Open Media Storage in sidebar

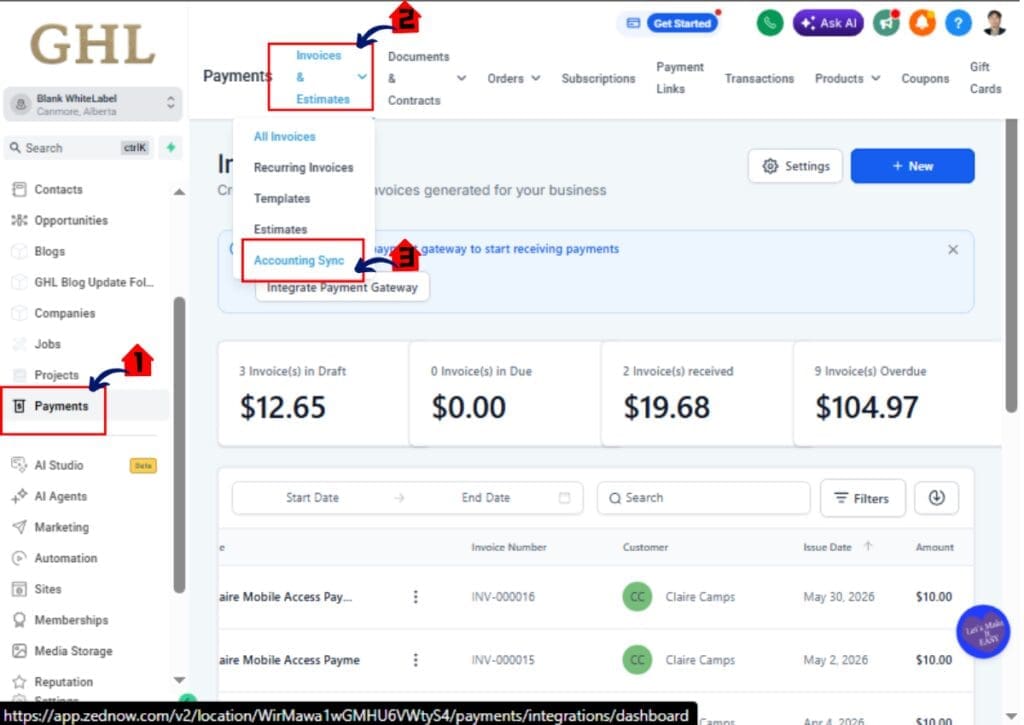tap(72, 651)
